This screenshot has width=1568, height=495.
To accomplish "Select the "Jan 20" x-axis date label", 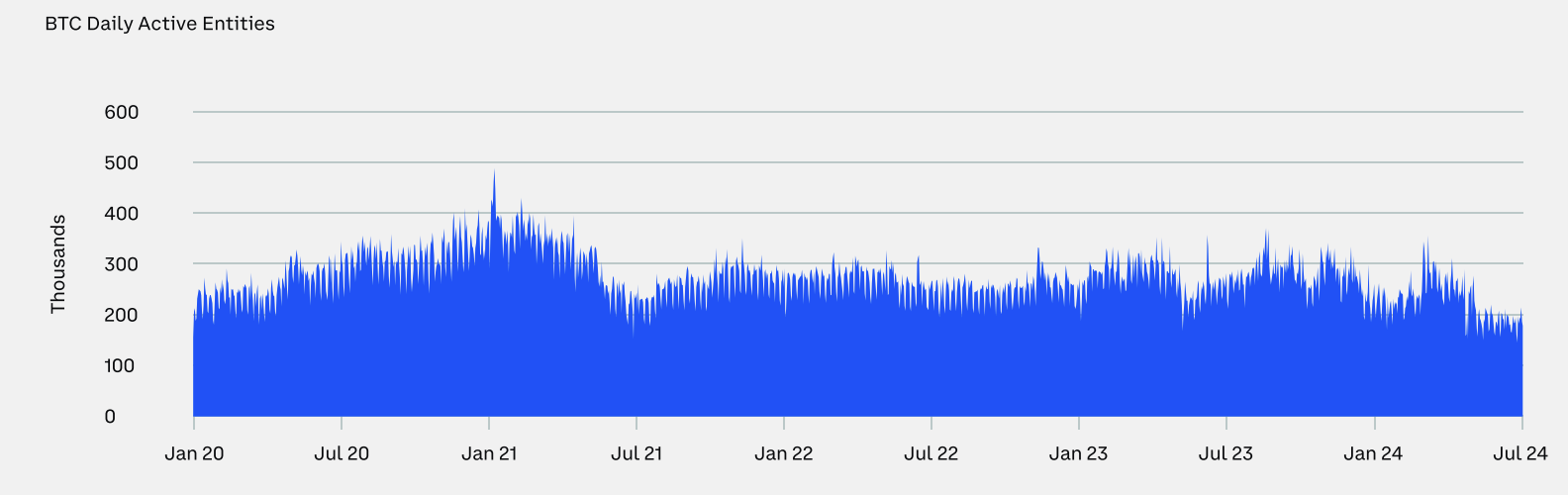I will point(194,453).
